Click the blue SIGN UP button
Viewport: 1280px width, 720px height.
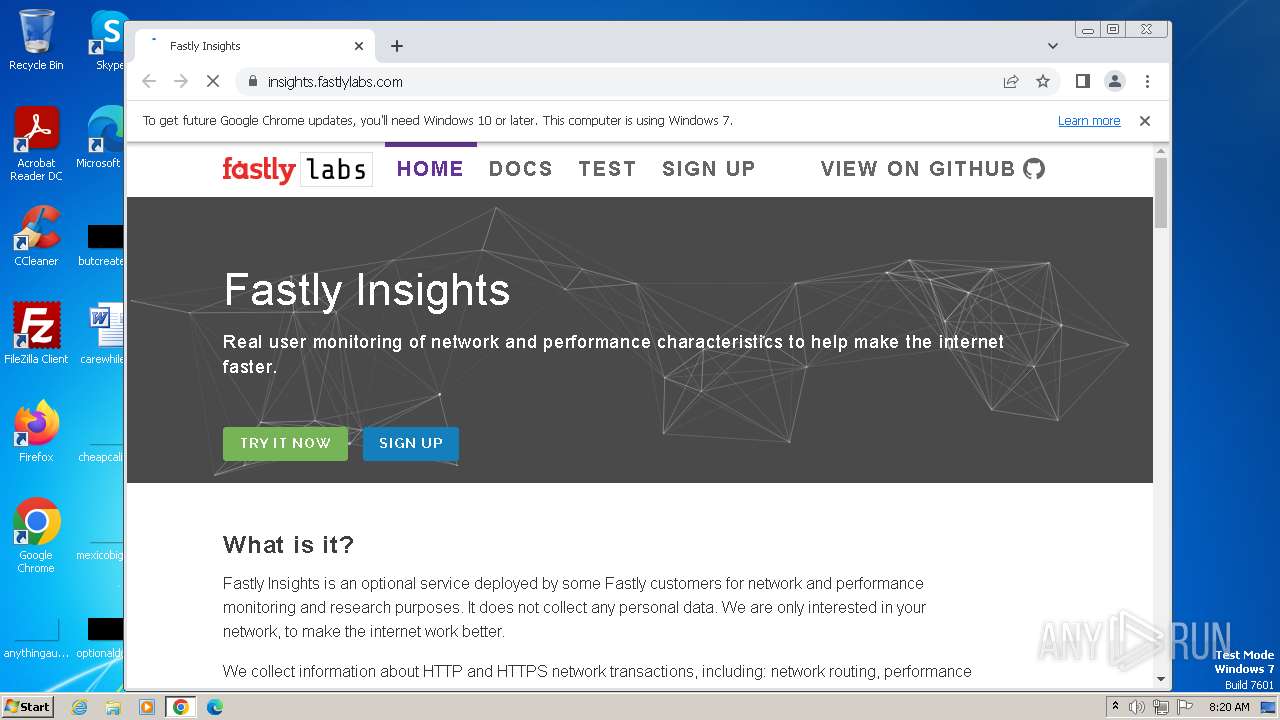coord(411,444)
